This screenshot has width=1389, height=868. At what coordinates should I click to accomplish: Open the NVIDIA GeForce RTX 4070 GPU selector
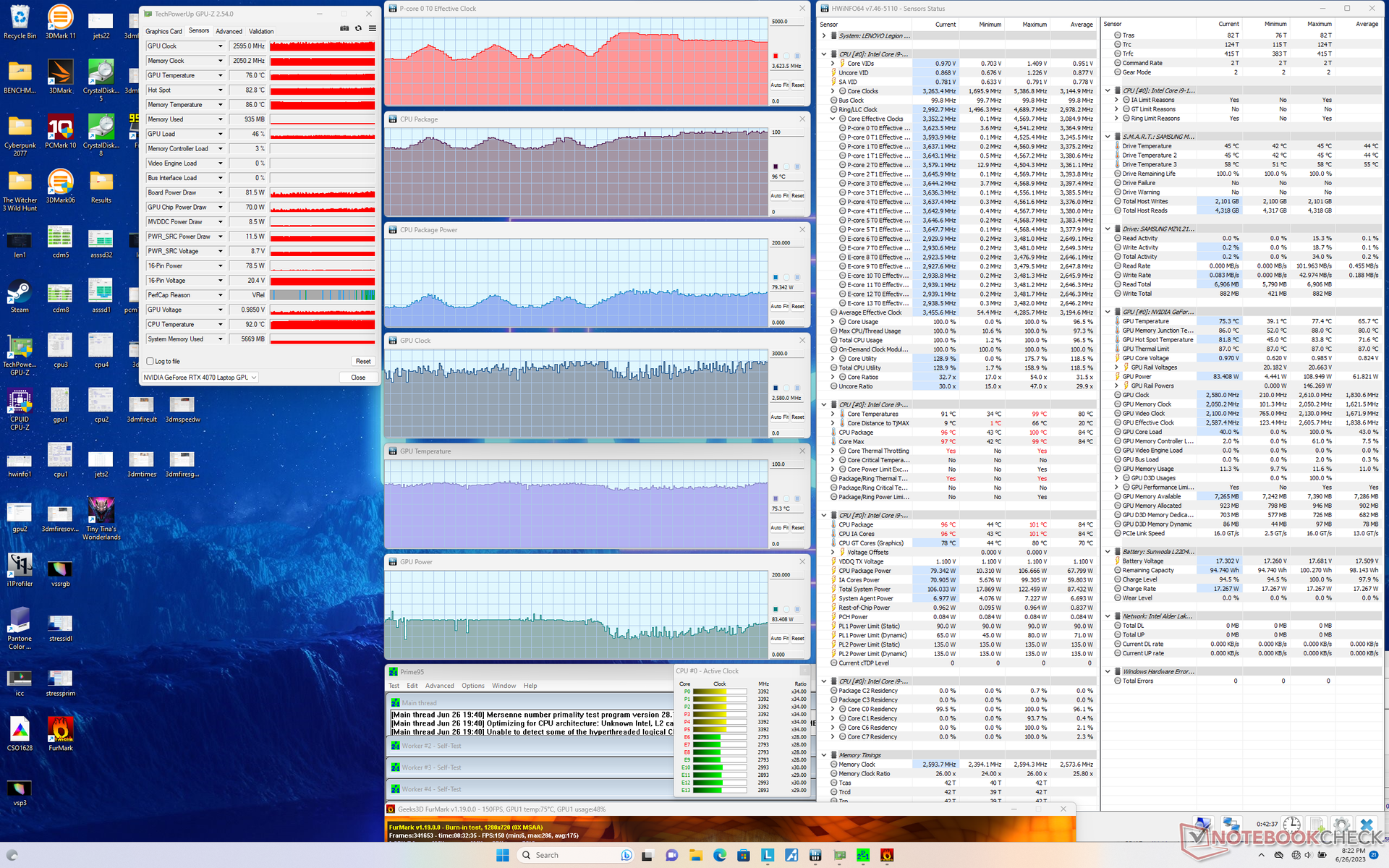point(200,378)
